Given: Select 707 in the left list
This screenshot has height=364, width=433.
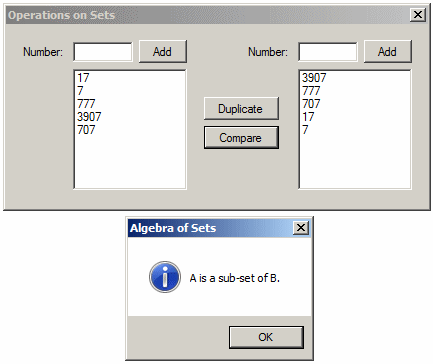Looking at the screenshot, I should coord(86,130).
